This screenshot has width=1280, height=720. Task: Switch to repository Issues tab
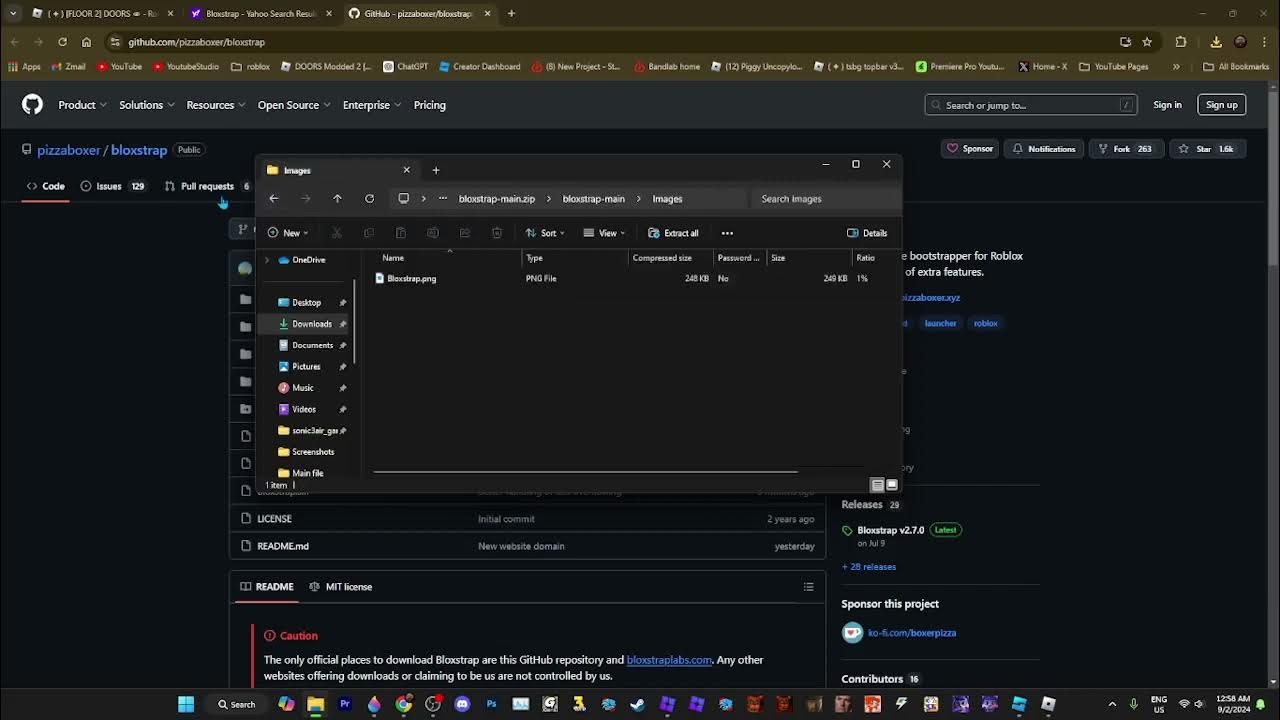(x=112, y=186)
